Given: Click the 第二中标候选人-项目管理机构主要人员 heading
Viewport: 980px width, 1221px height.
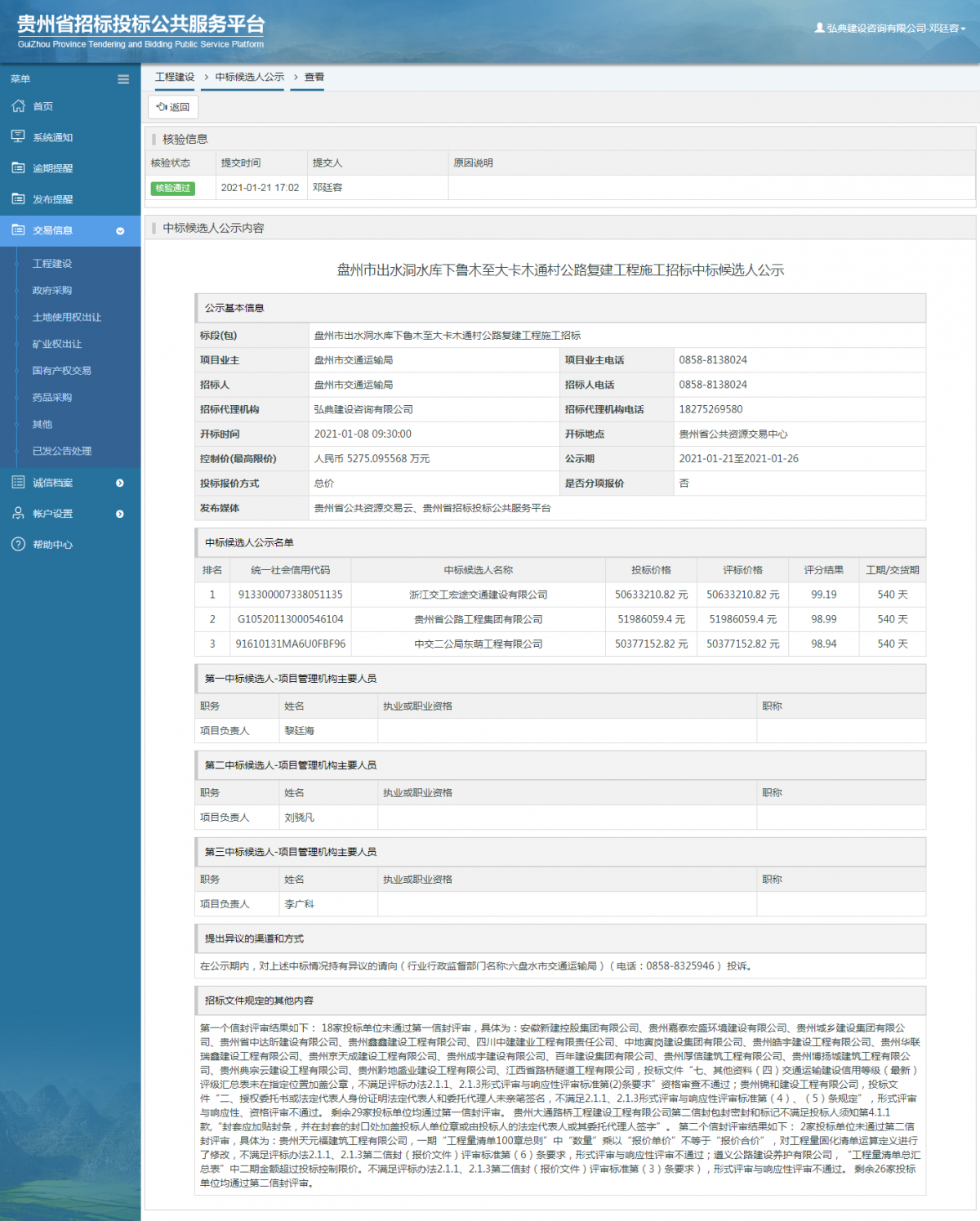Looking at the screenshot, I should coord(291,765).
